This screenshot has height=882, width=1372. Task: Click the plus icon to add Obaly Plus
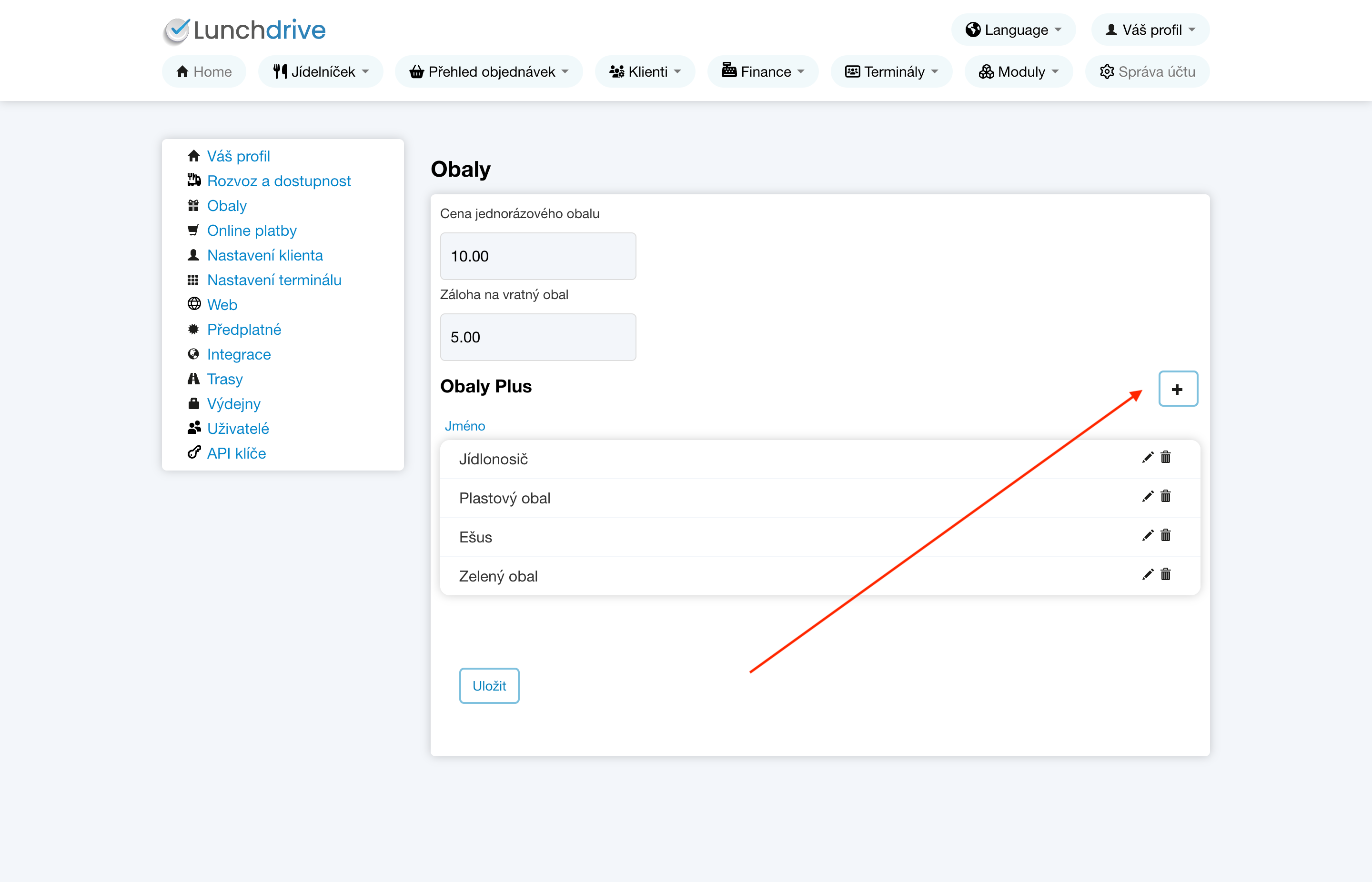coord(1177,389)
